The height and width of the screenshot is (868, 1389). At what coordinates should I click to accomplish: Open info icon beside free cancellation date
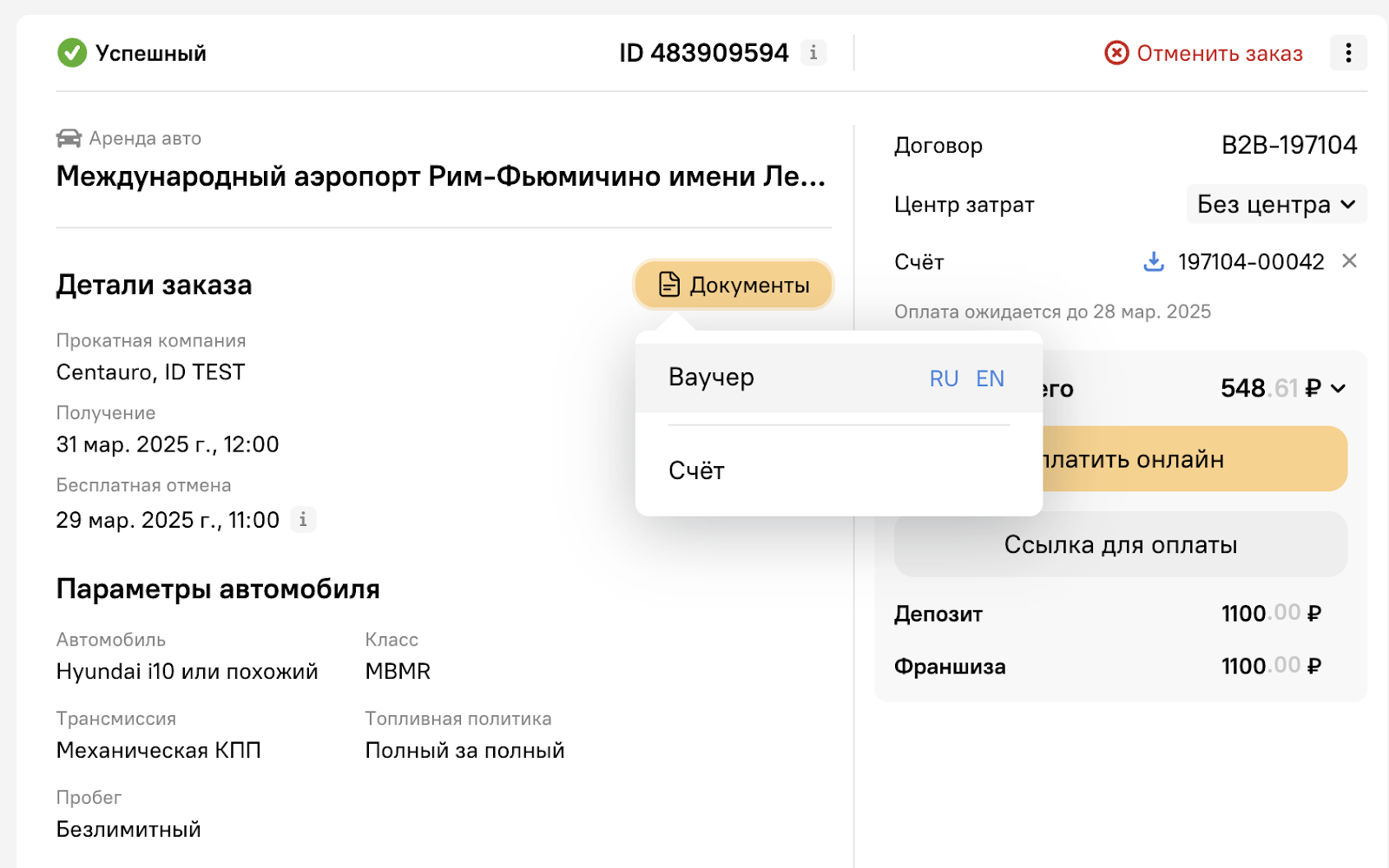[303, 519]
